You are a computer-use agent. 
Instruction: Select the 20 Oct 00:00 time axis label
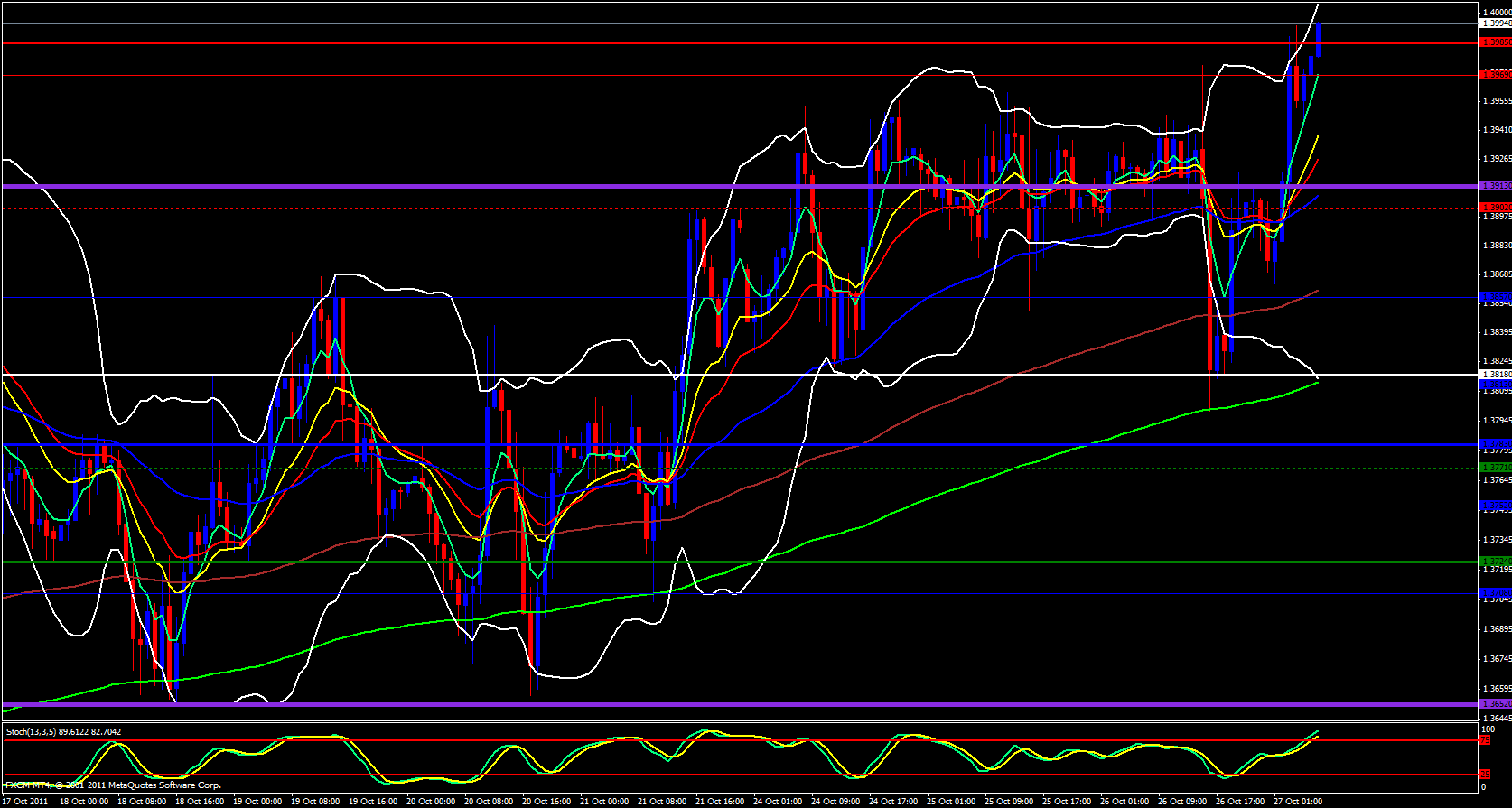[x=431, y=802]
